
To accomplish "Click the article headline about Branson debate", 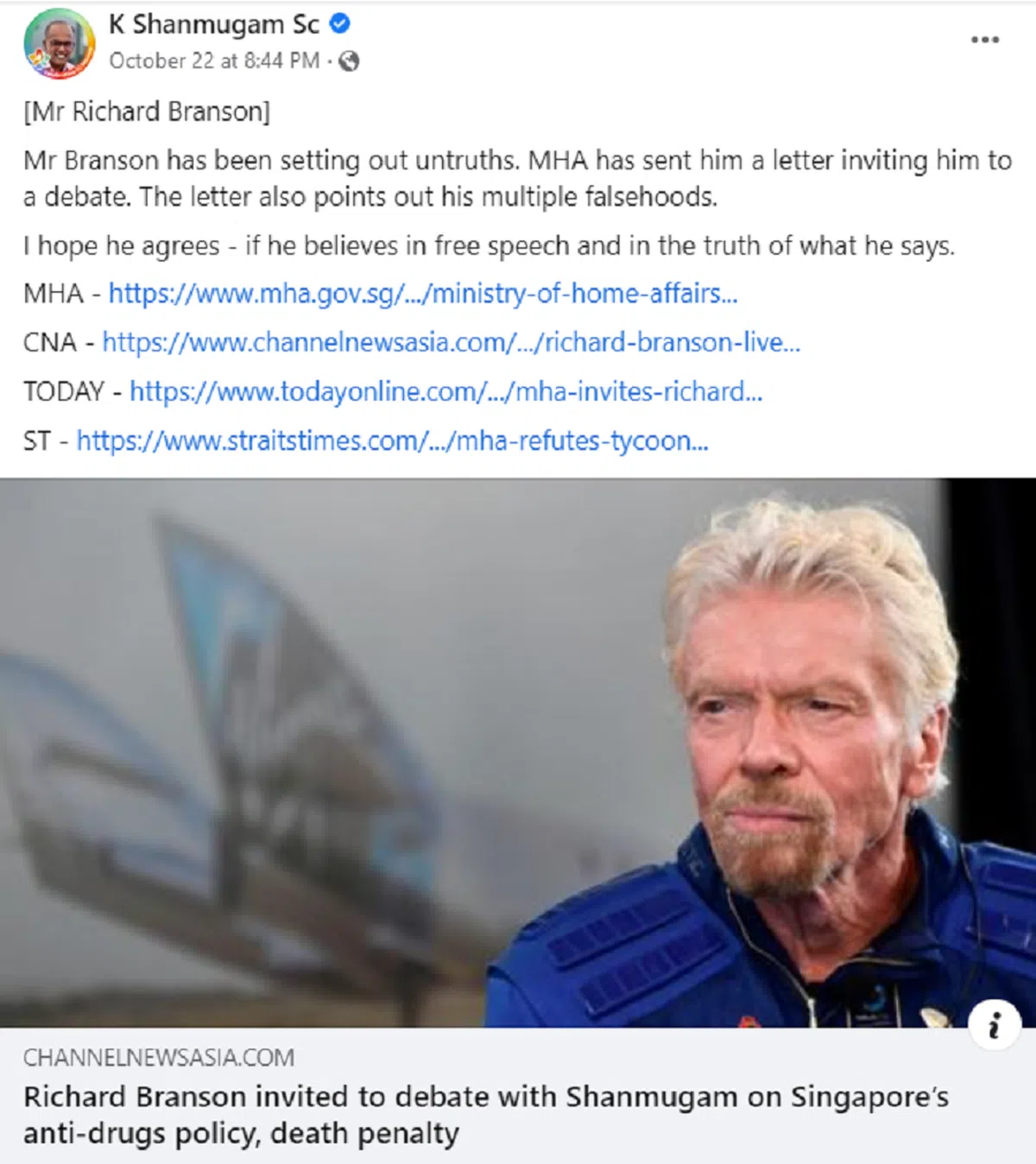I will (486, 1115).
